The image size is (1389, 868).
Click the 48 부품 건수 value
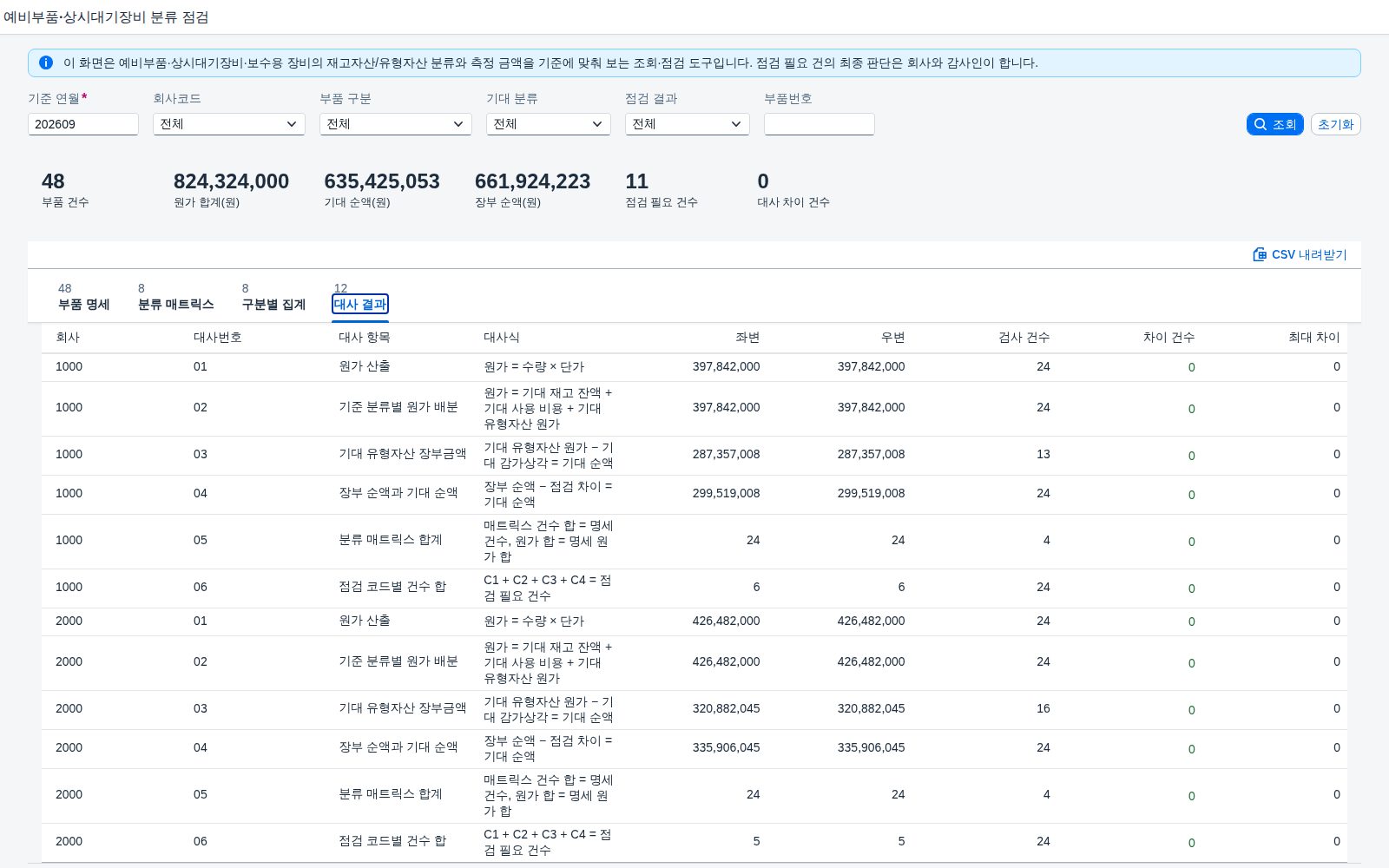pyautogui.click(x=53, y=181)
